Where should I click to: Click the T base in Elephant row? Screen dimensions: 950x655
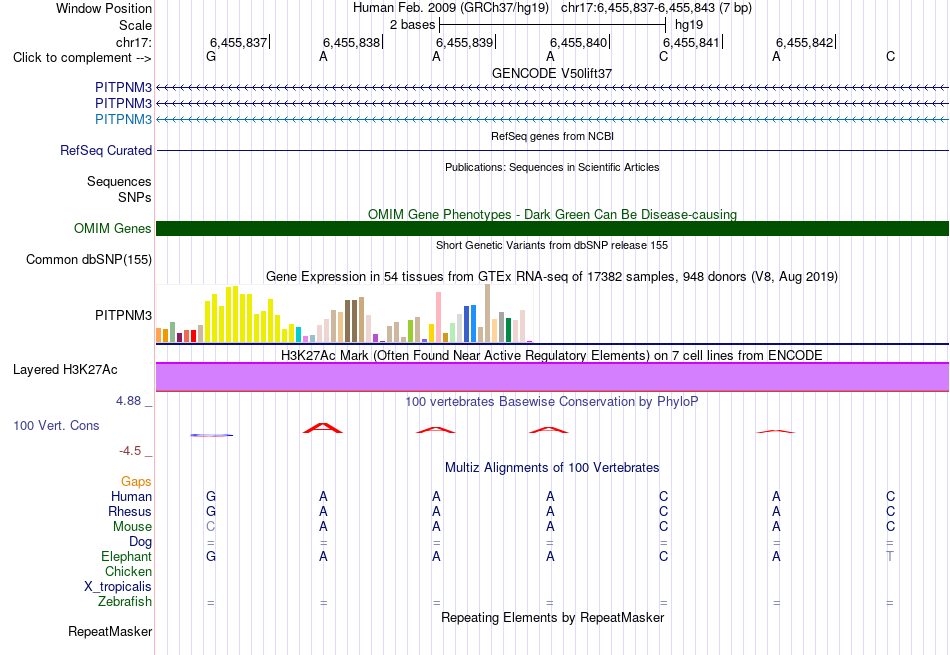point(890,556)
